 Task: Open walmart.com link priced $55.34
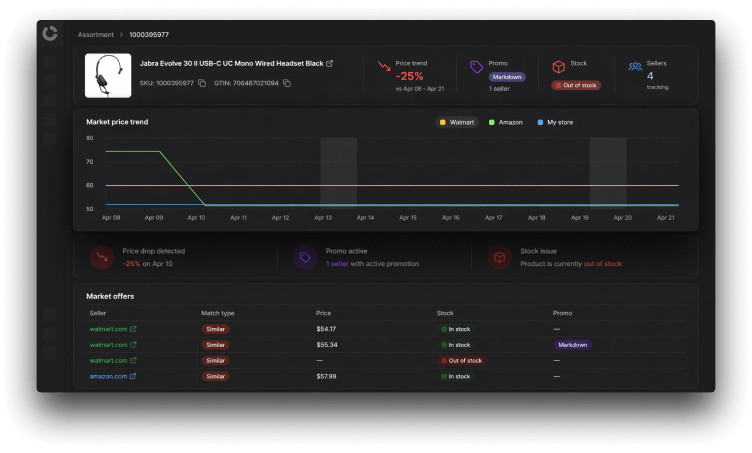tap(108, 345)
